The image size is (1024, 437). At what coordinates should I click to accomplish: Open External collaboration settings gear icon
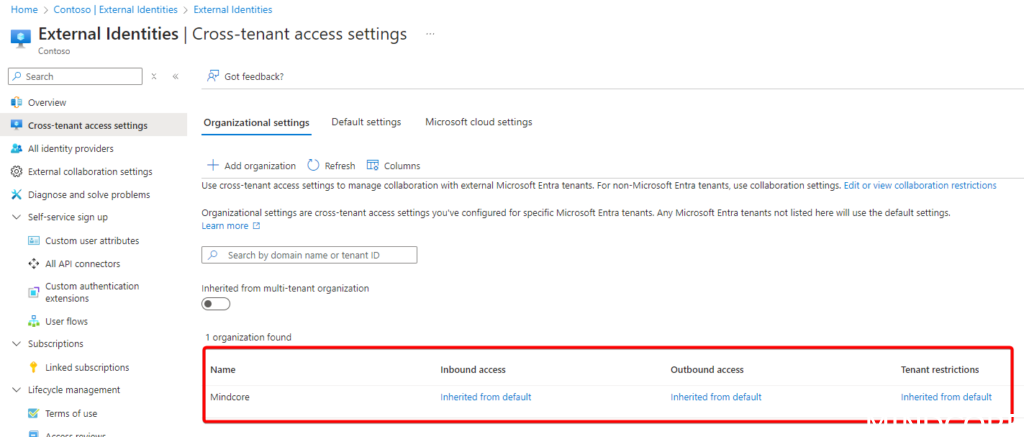(x=16, y=172)
